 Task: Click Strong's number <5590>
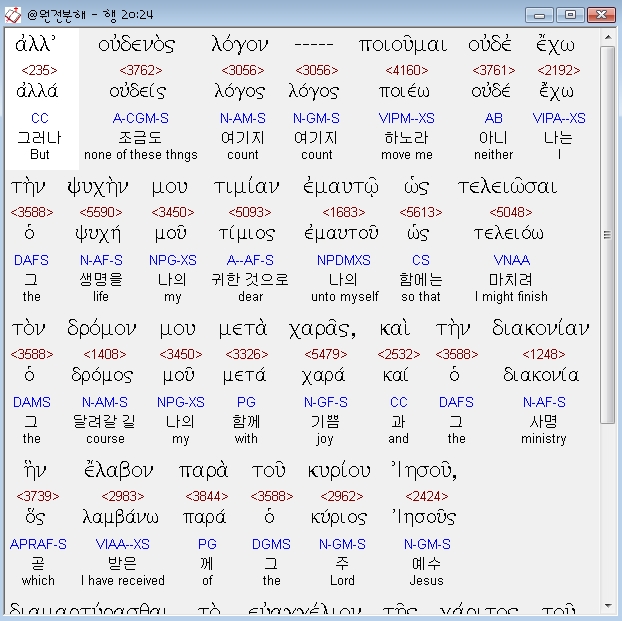101,212
